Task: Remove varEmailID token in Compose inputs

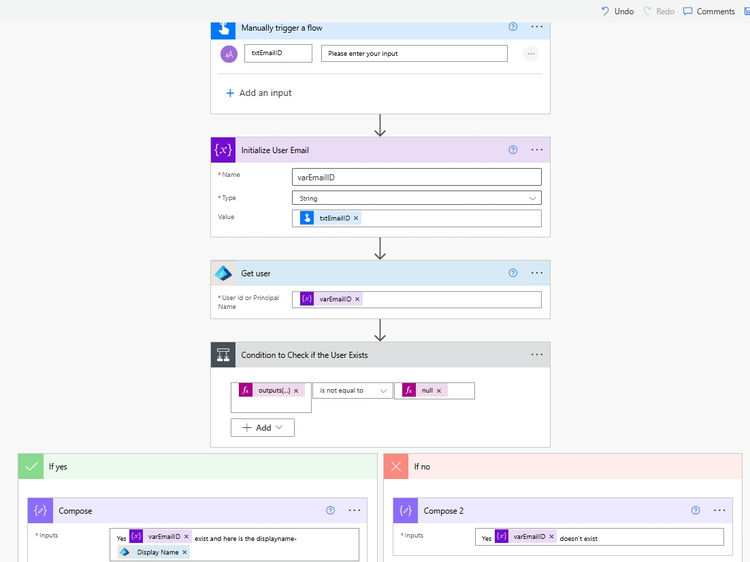Action: pyautogui.click(x=187, y=537)
